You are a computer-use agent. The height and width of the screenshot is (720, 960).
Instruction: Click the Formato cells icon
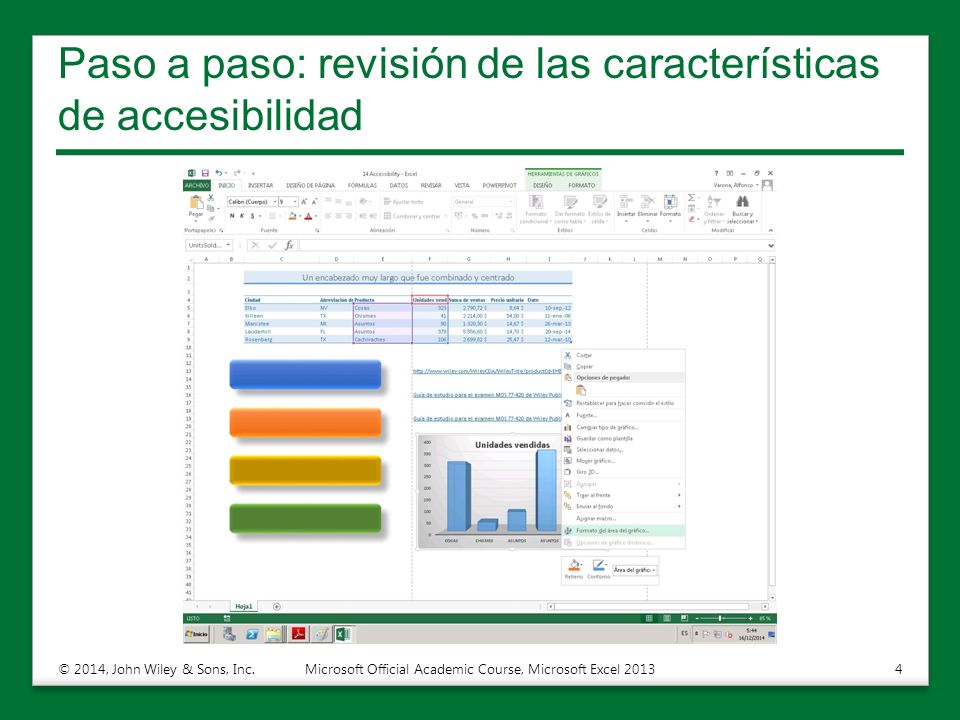click(670, 203)
